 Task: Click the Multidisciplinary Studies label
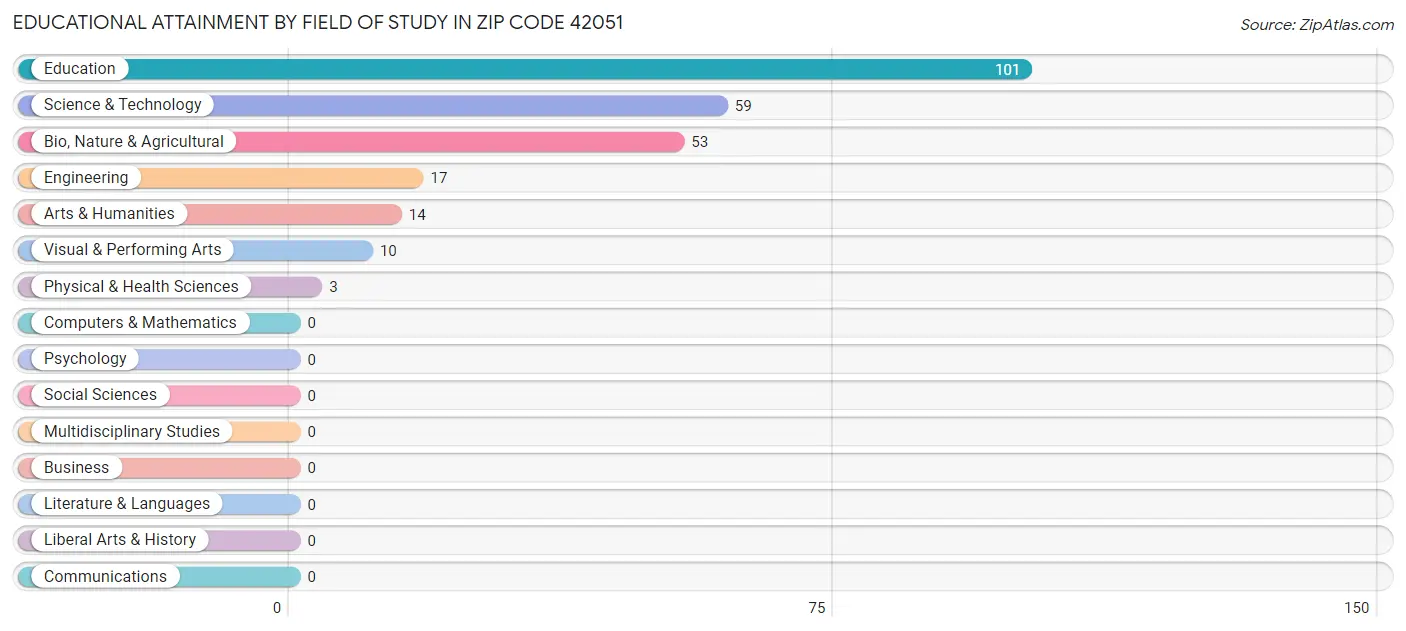tap(132, 432)
